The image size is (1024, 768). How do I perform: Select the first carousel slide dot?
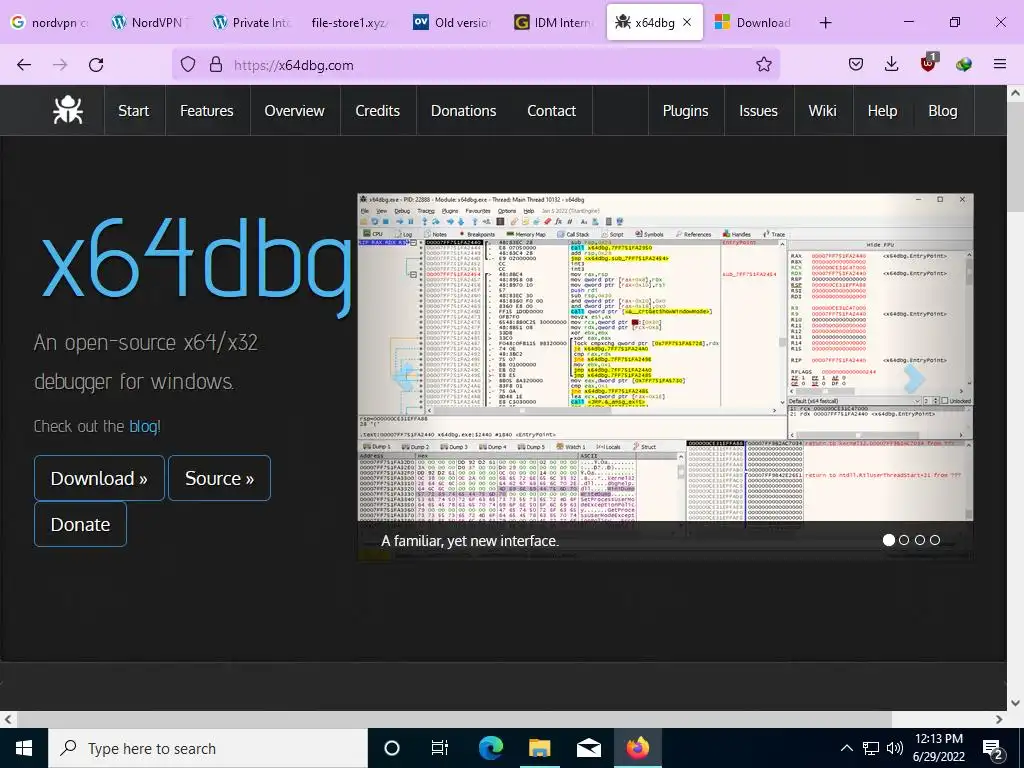coord(888,540)
